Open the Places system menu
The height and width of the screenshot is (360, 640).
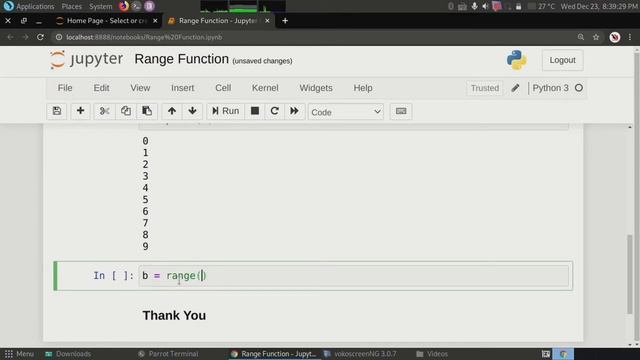(71, 6)
